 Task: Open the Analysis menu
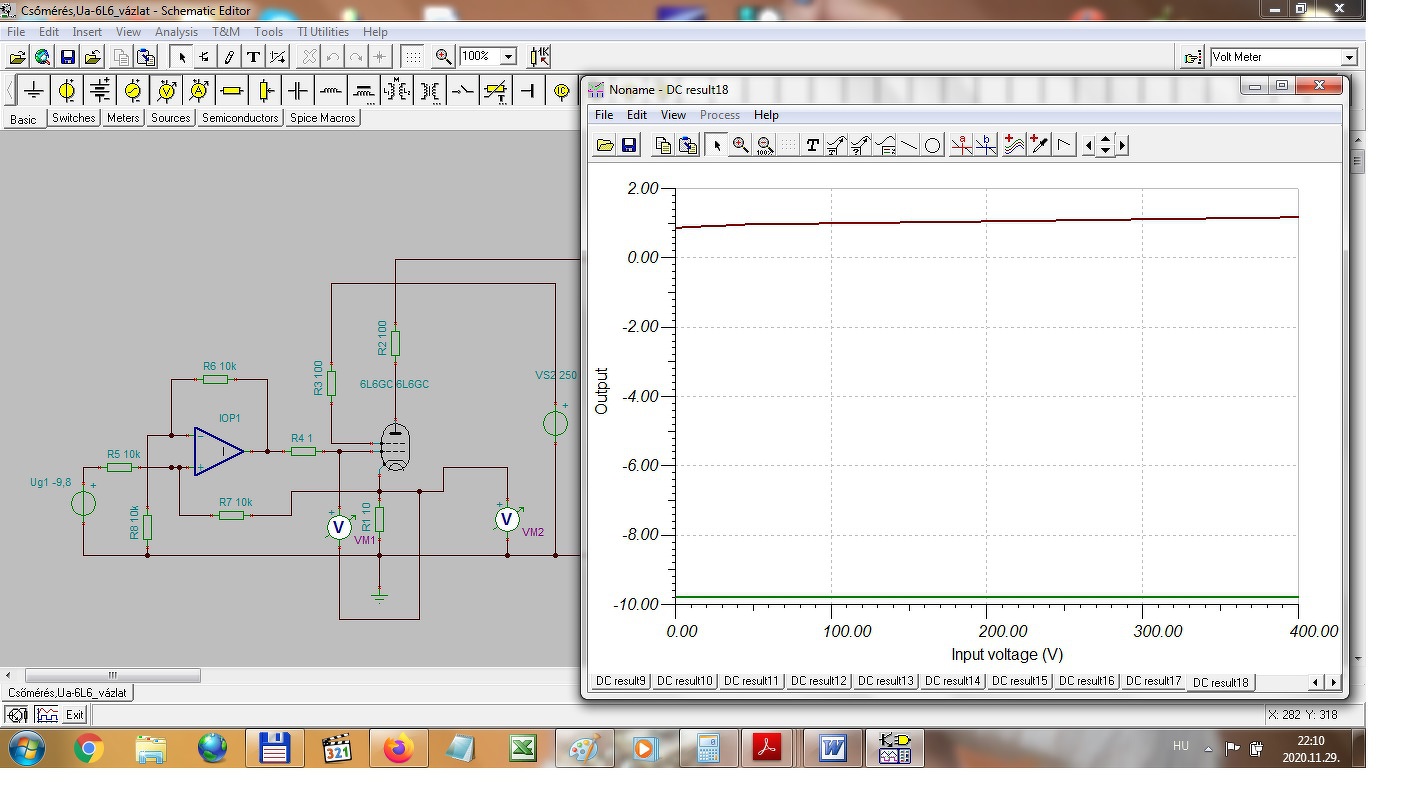176,32
